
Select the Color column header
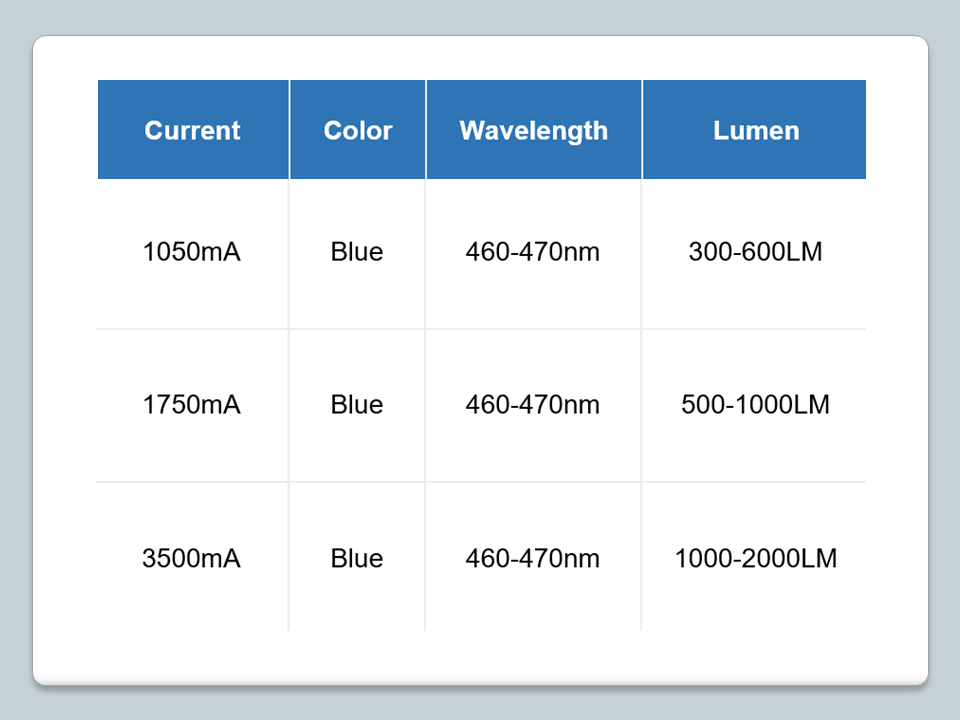358,130
